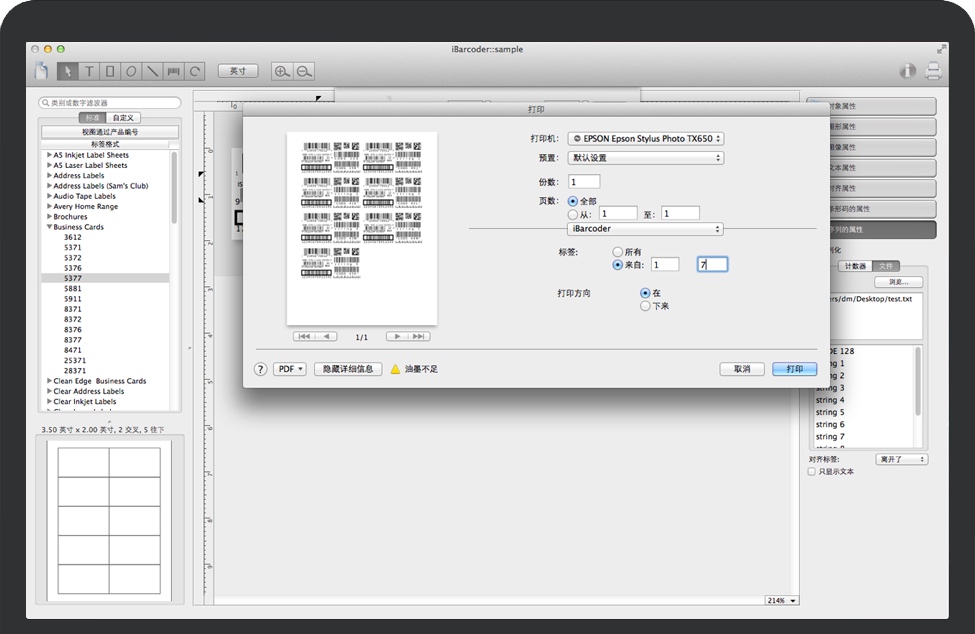This screenshot has height=634, width=975.
Task: Click the zoom out magnifier icon
Action: coord(304,71)
